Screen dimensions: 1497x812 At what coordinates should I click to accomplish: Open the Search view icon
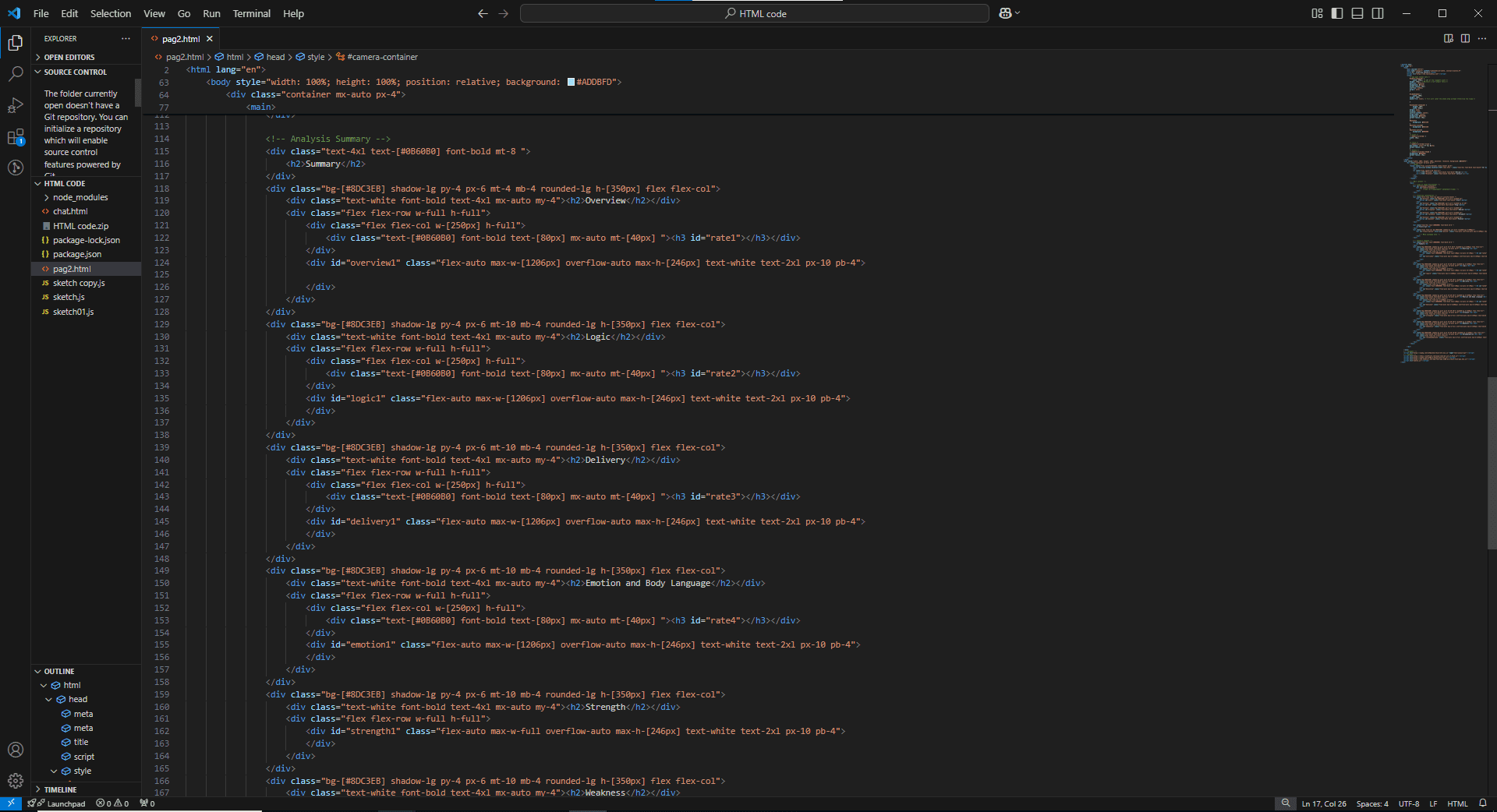point(15,74)
